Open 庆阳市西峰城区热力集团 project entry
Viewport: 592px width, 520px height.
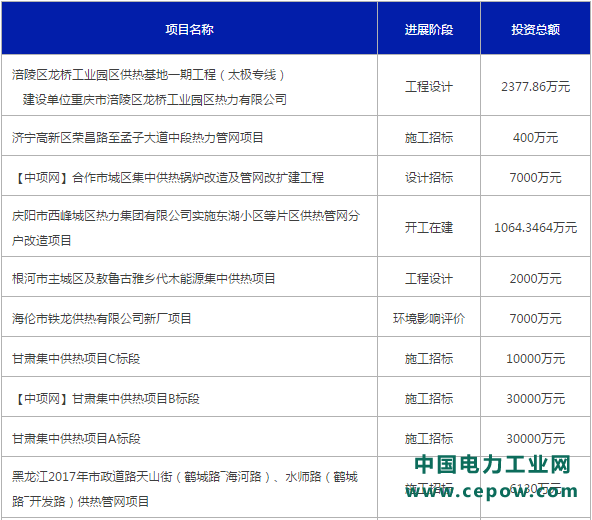(x=186, y=228)
